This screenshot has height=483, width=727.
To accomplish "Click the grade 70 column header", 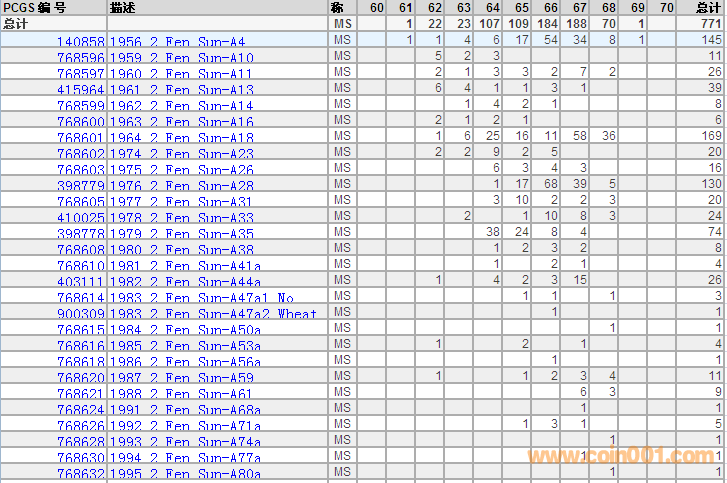I will [667, 8].
